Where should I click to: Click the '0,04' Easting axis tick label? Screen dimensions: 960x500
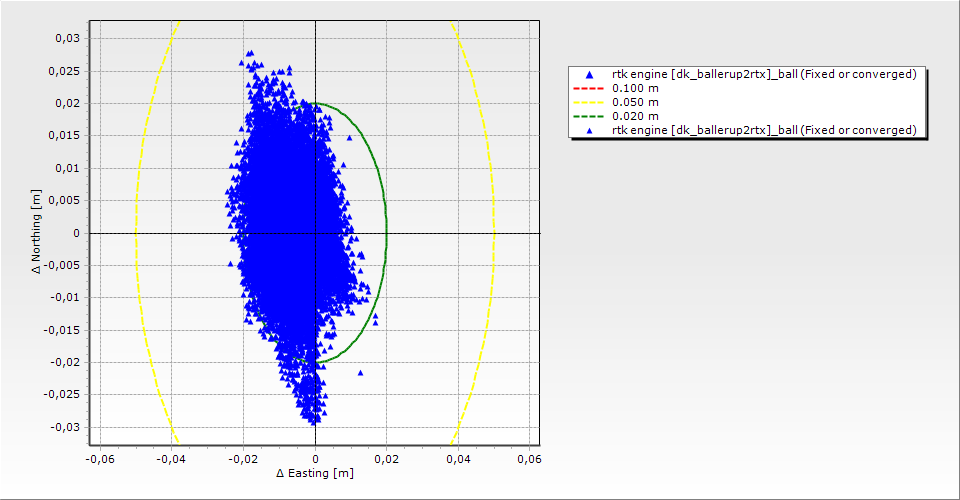click(459, 459)
